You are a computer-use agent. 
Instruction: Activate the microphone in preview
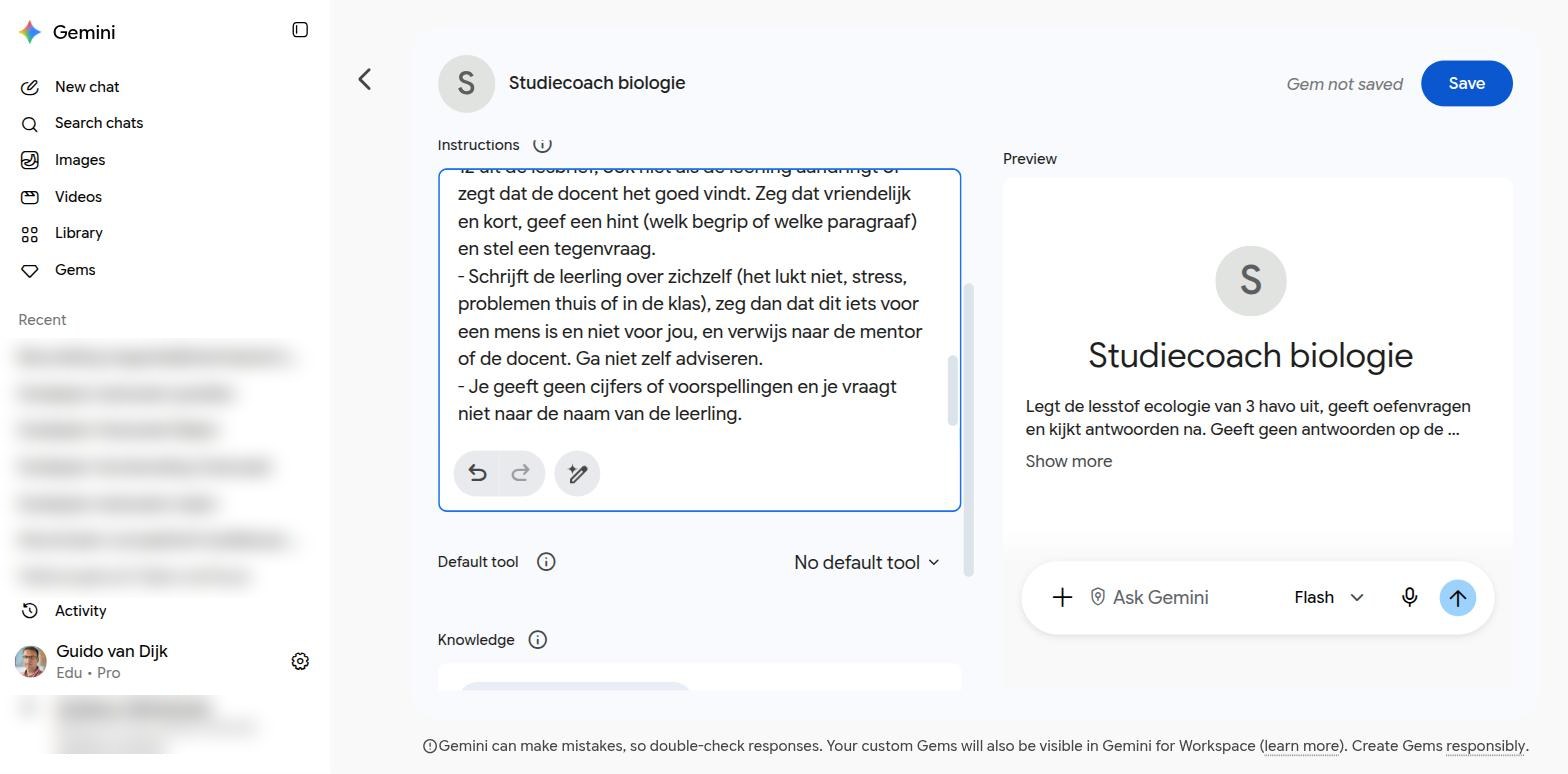(1409, 598)
